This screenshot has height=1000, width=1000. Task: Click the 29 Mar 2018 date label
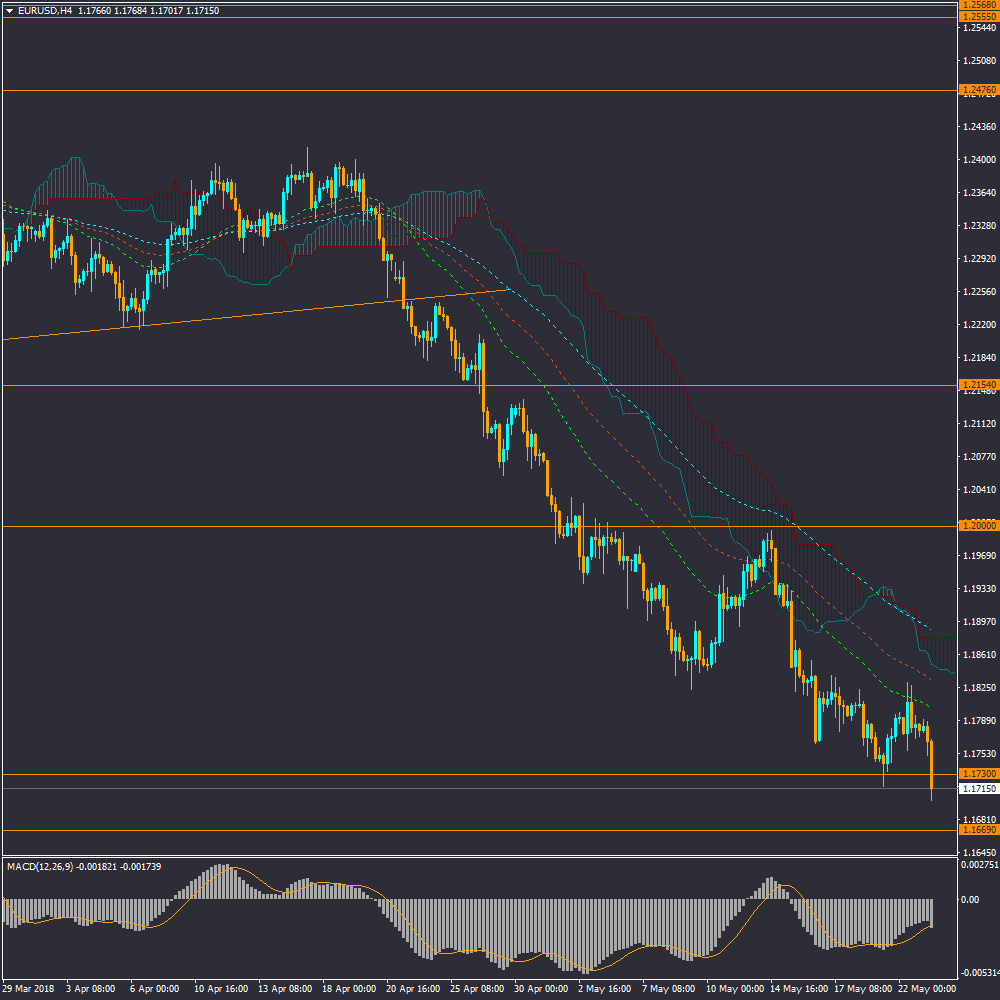[27, 988]
